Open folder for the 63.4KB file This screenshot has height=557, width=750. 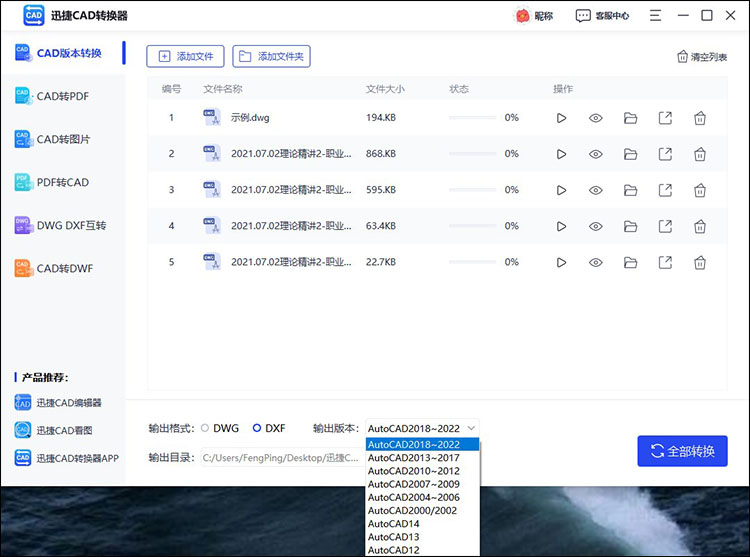(630, 226)
